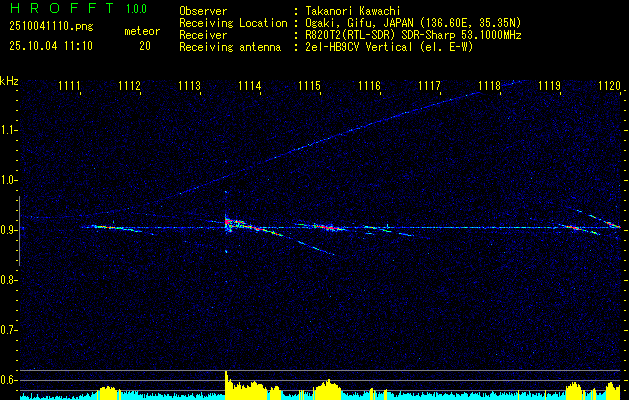Click the observer name Takanori Kawachi

[353, 11]
